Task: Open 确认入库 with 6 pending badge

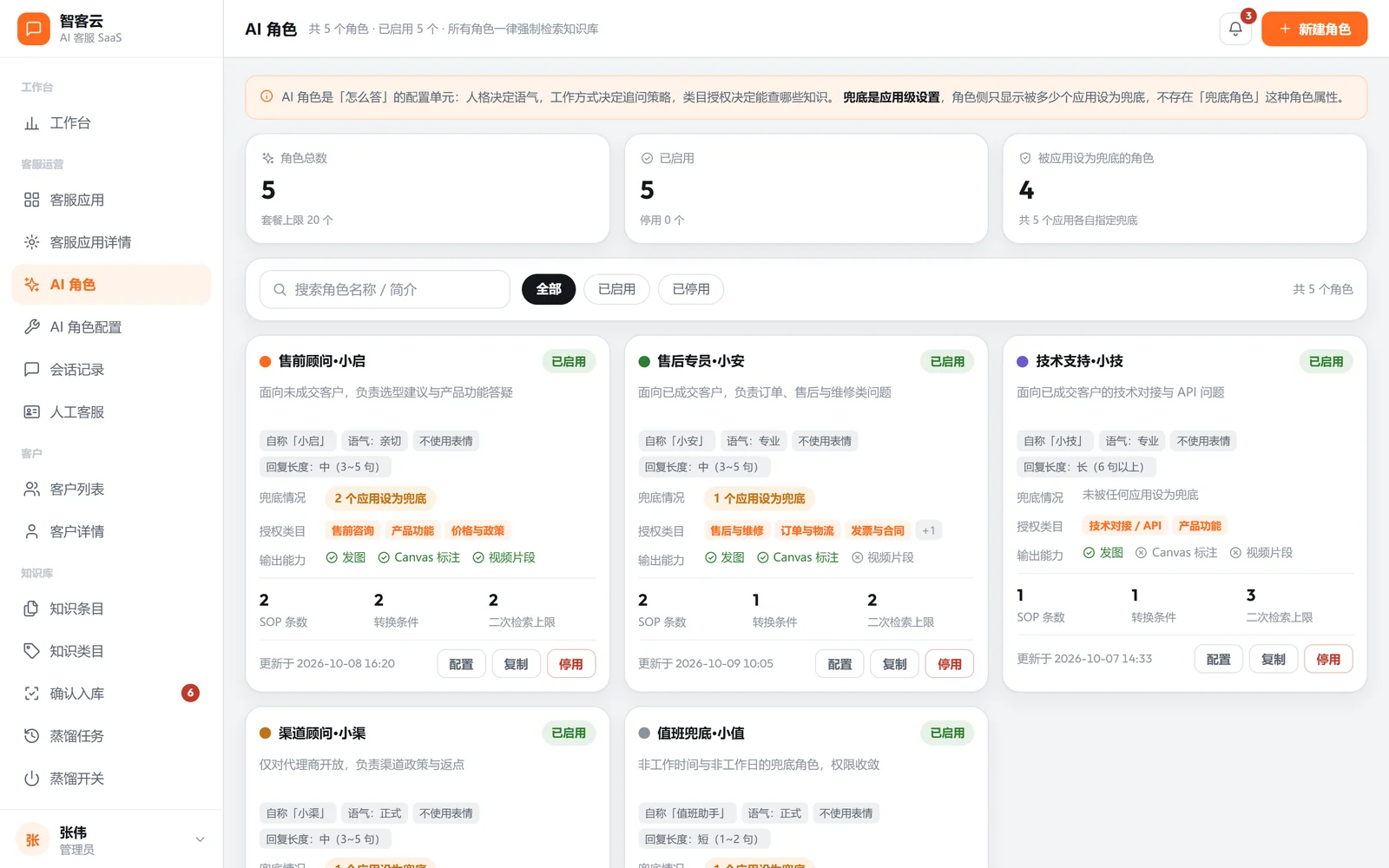Action: [x=111, y=694]
